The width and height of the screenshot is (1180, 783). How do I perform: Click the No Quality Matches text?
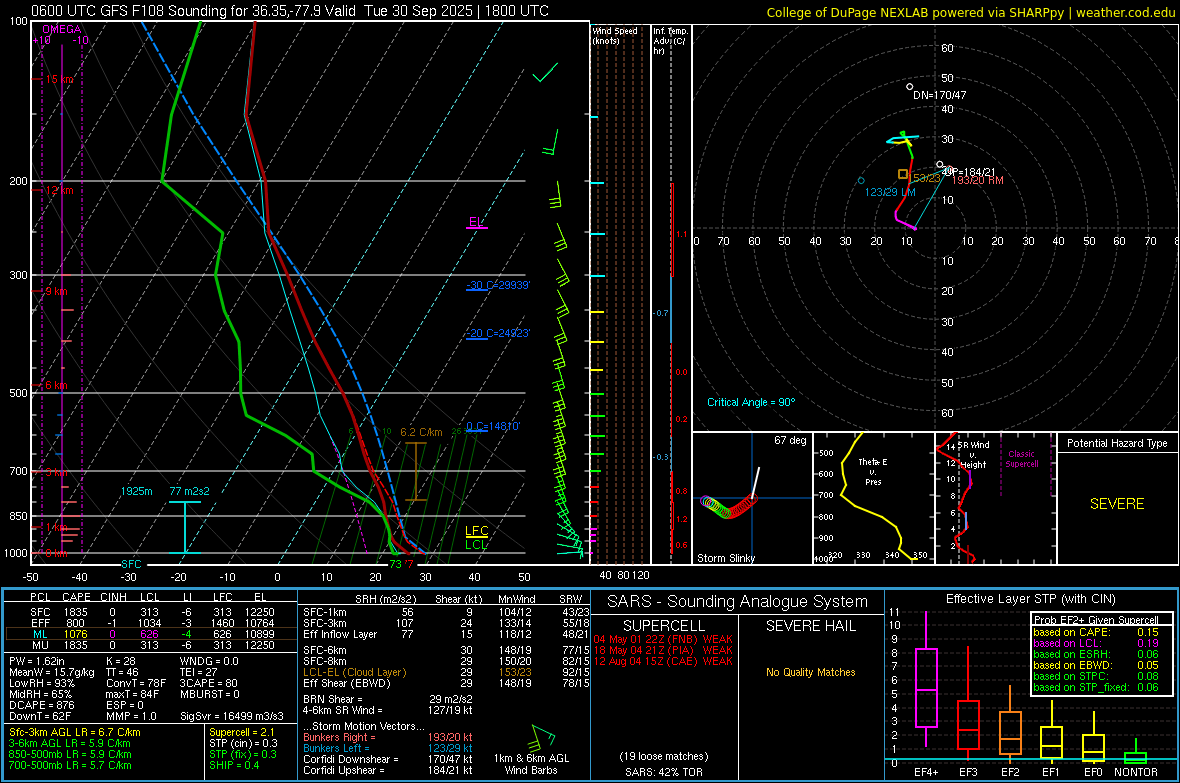(x=810, y=672)
